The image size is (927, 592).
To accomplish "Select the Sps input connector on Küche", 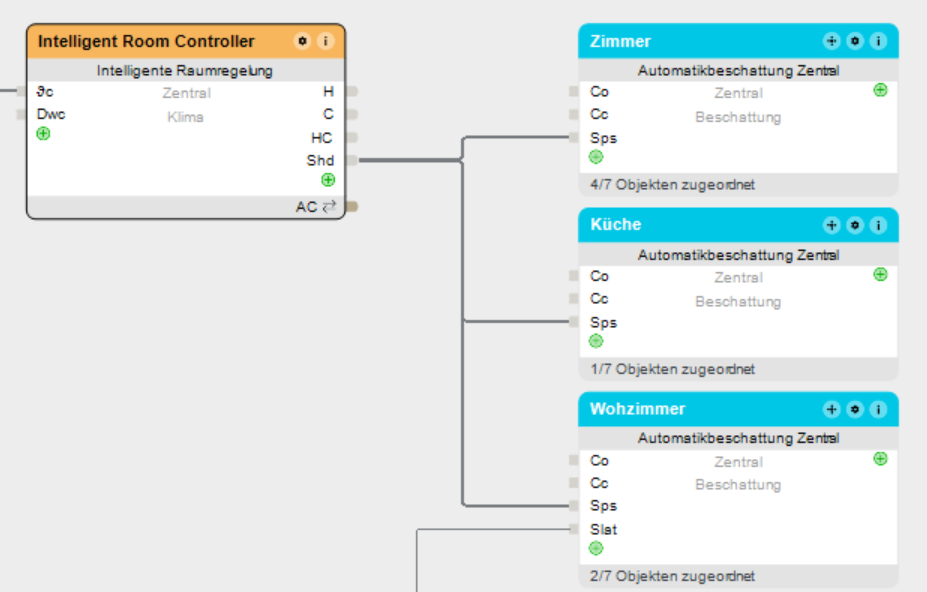I will click(x=574, y=322).
